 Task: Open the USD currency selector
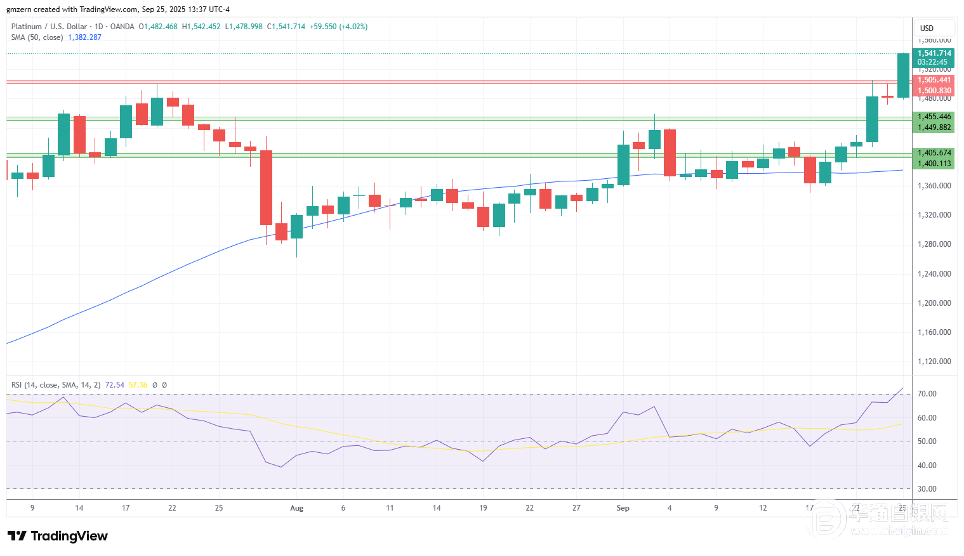[x=926, y=28]
